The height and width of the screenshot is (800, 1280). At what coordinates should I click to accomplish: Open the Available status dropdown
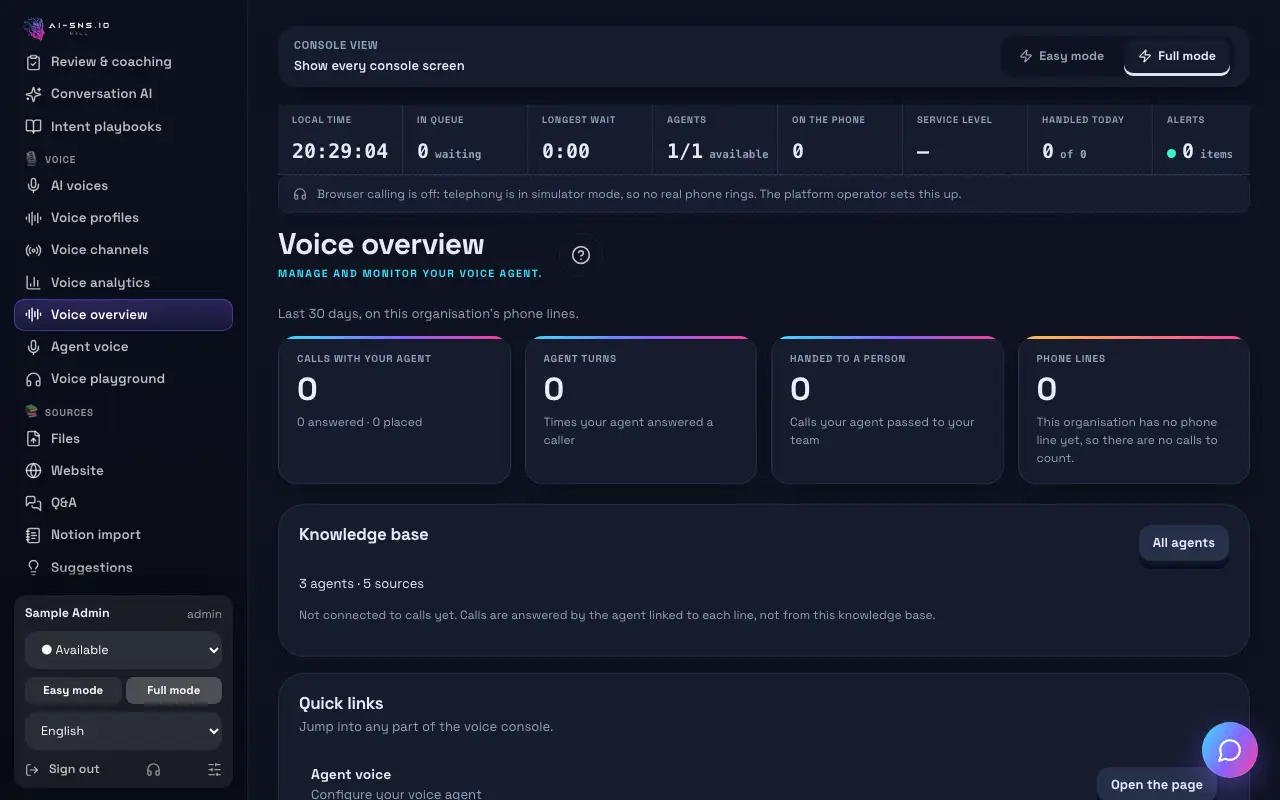124,650
